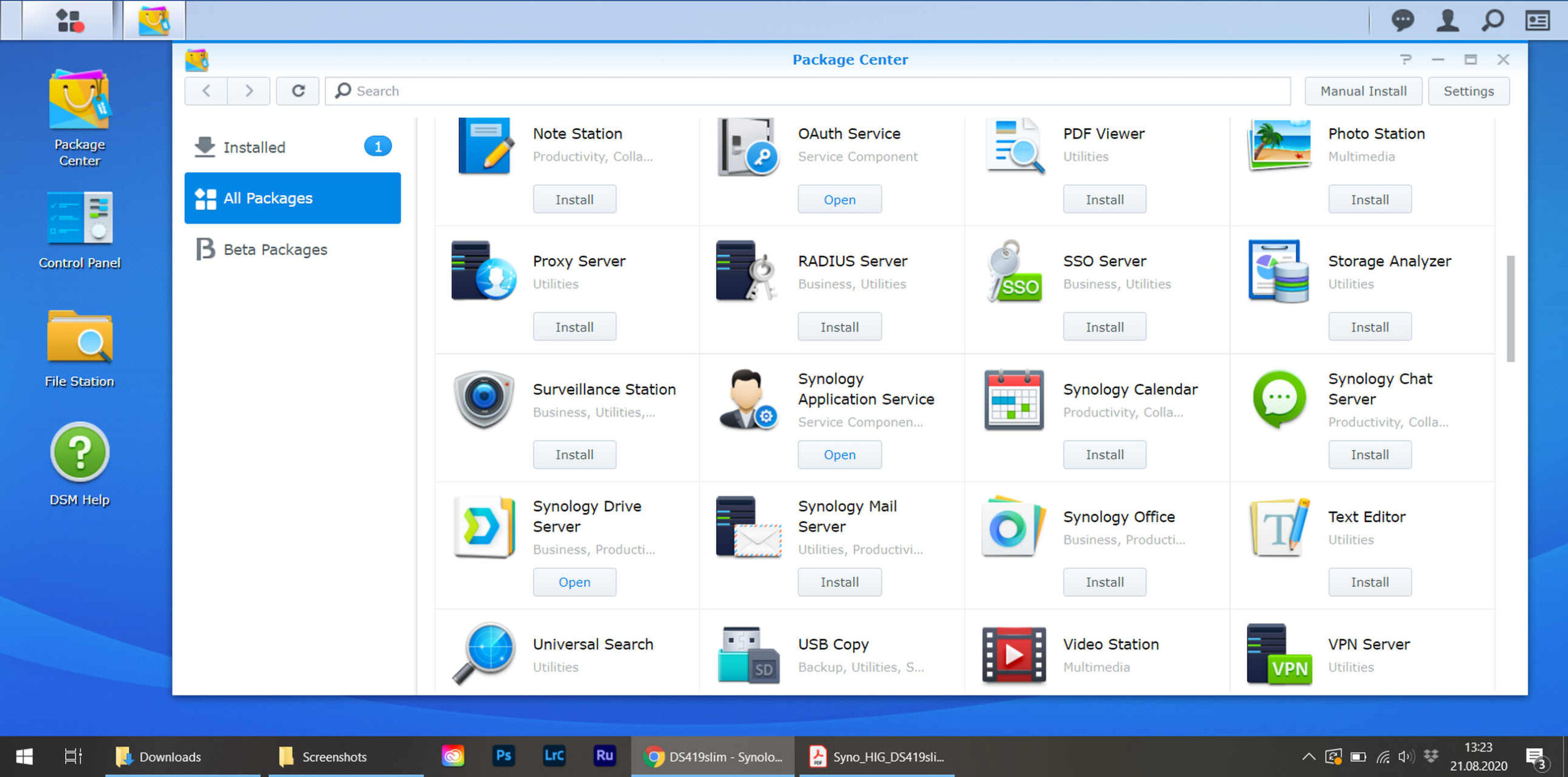
Task: Click the USB Copy package icon
Action: click(748, 654)
